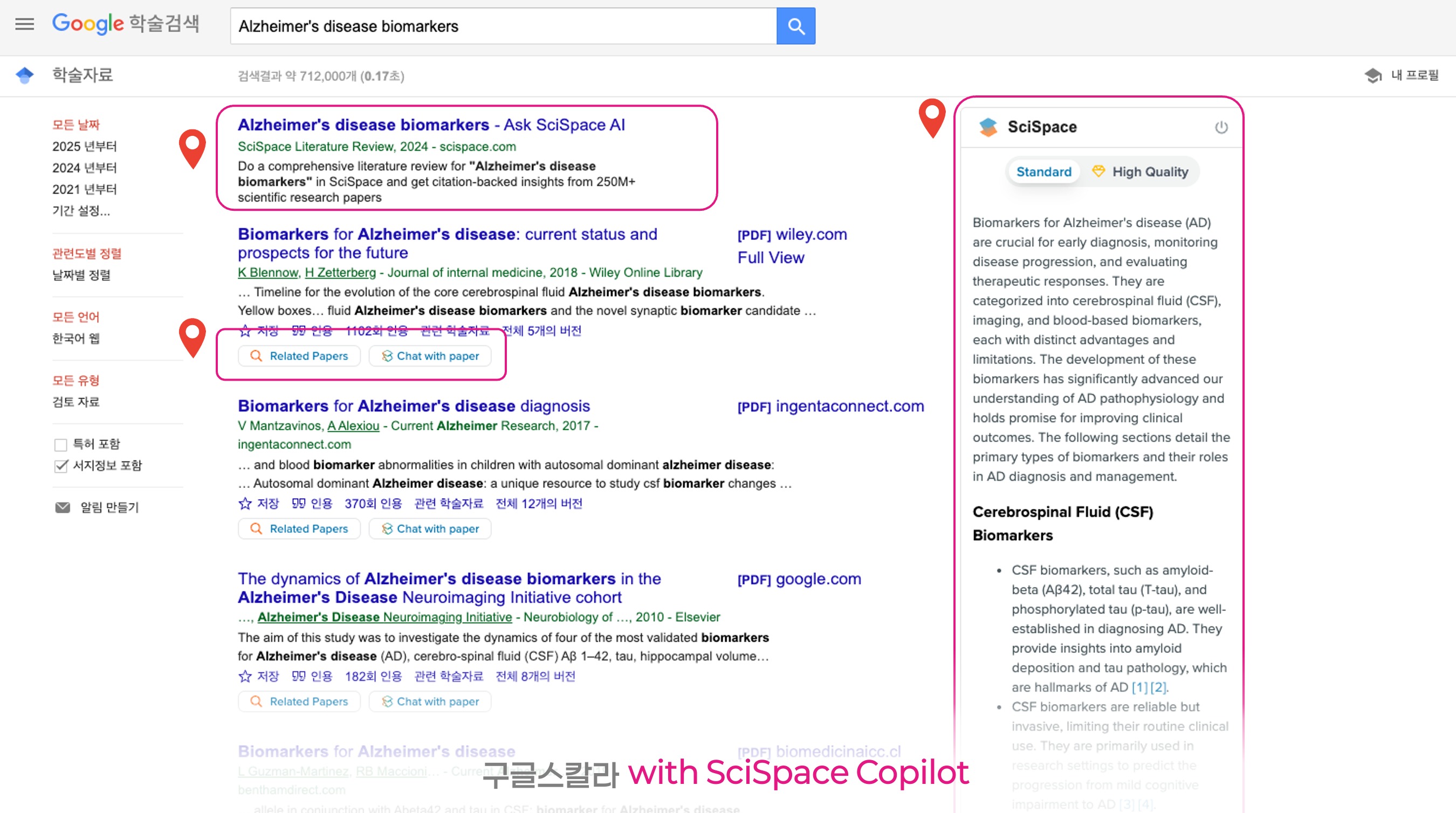Screen dimensions: 1456x813
Task: Select Standard answer mode
Action: pos(1043,172)
